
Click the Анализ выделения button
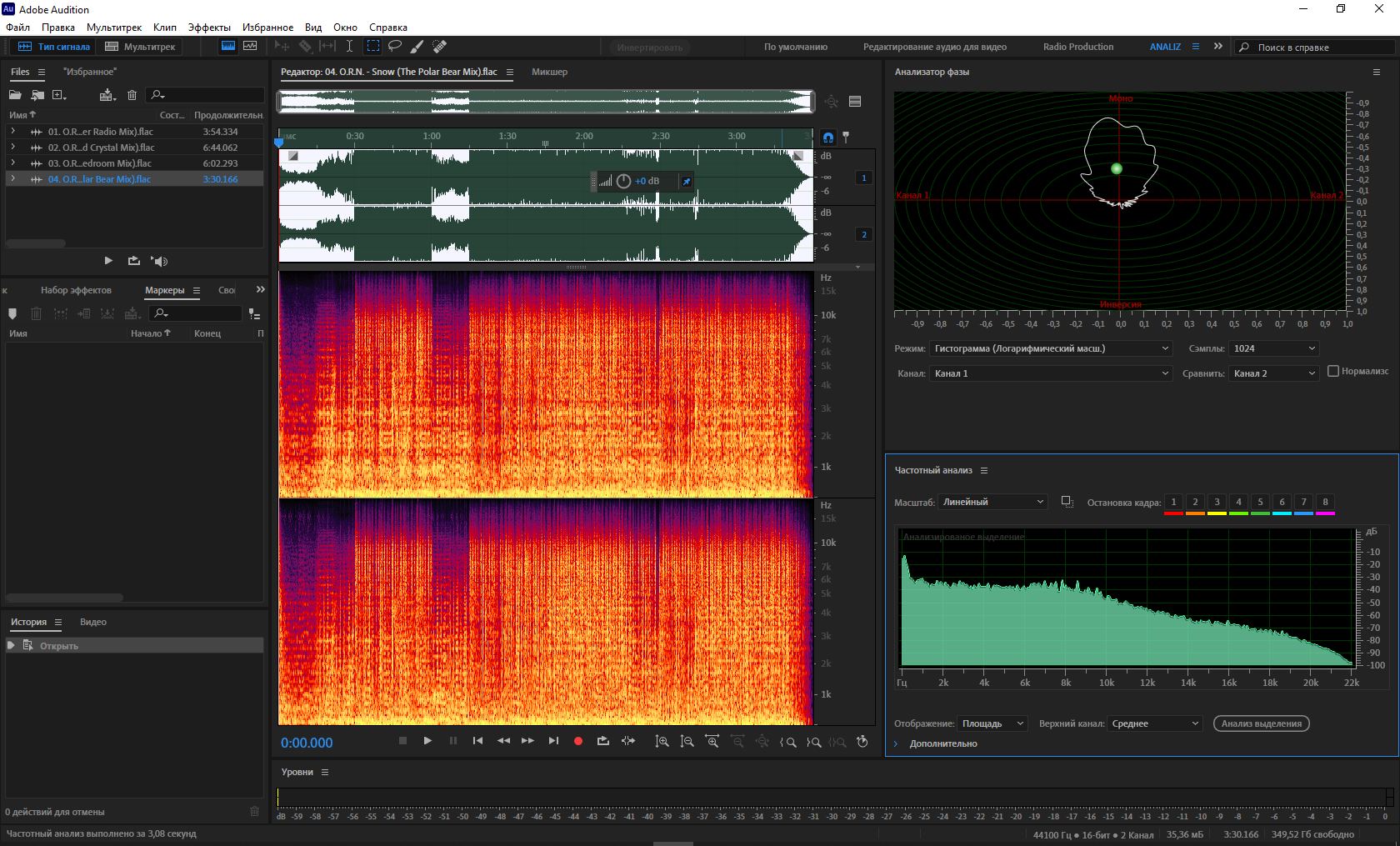pyautogui.click(x=1261, y=723)
